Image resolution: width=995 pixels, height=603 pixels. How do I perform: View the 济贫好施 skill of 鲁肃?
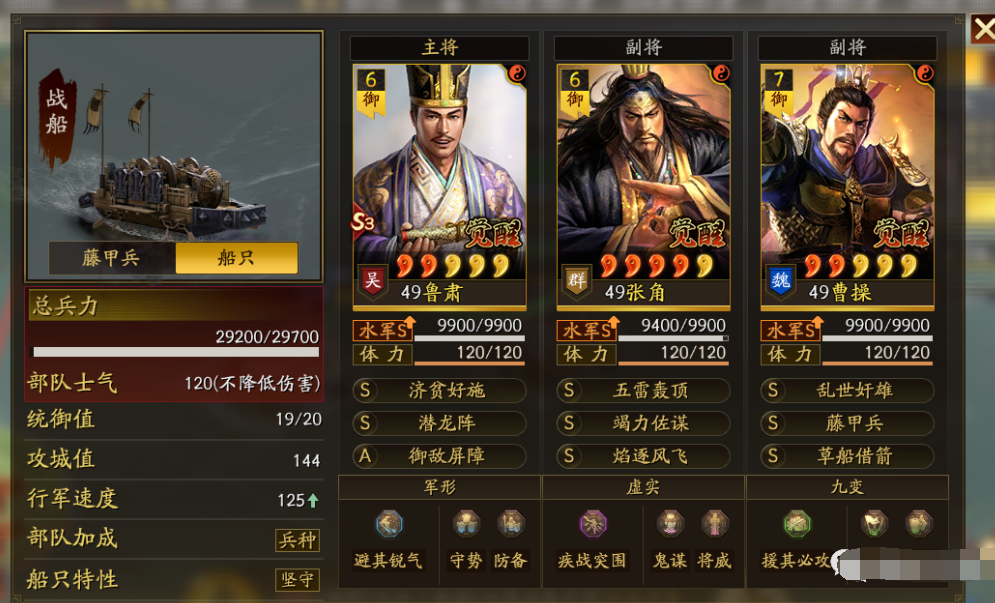[x=439, y=390]
